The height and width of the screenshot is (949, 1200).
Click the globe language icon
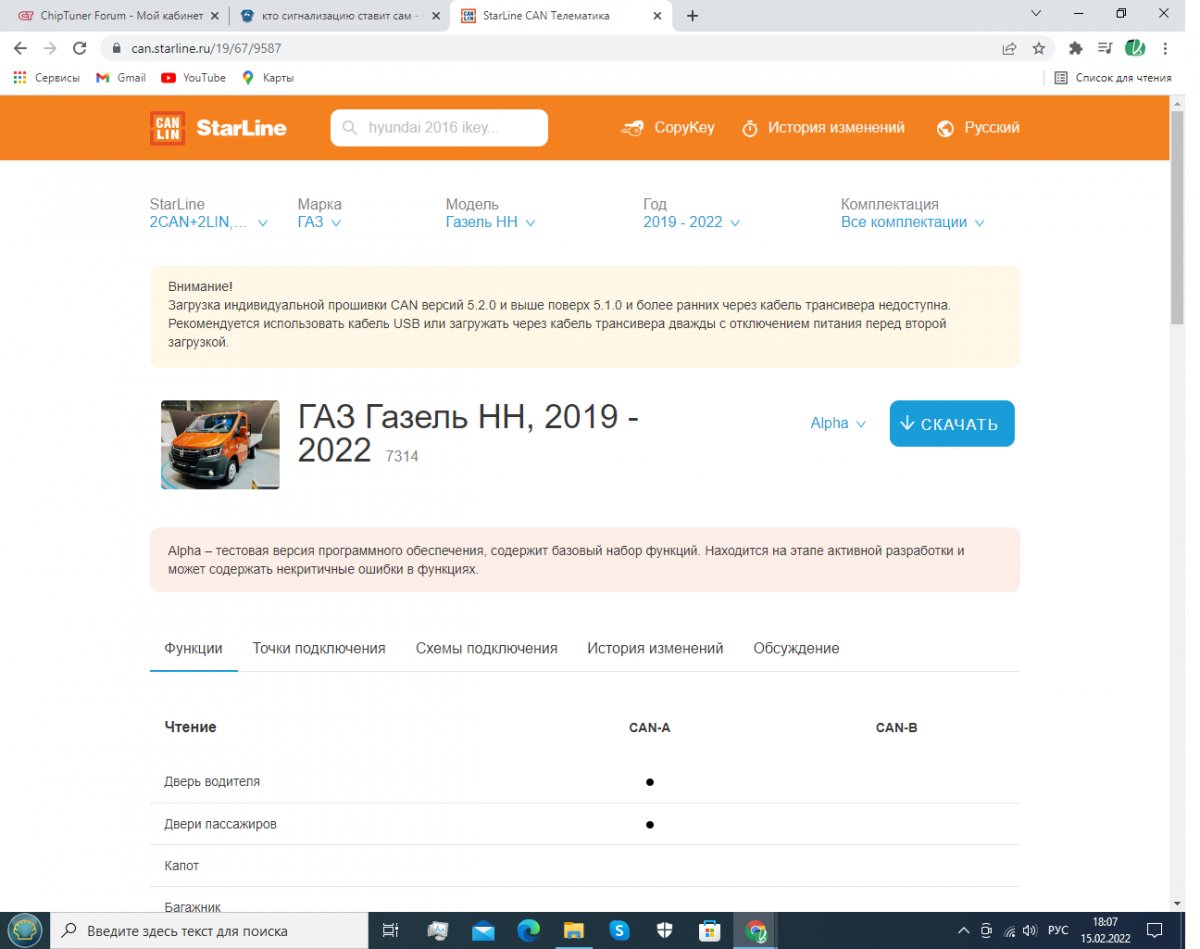point(945,129)
